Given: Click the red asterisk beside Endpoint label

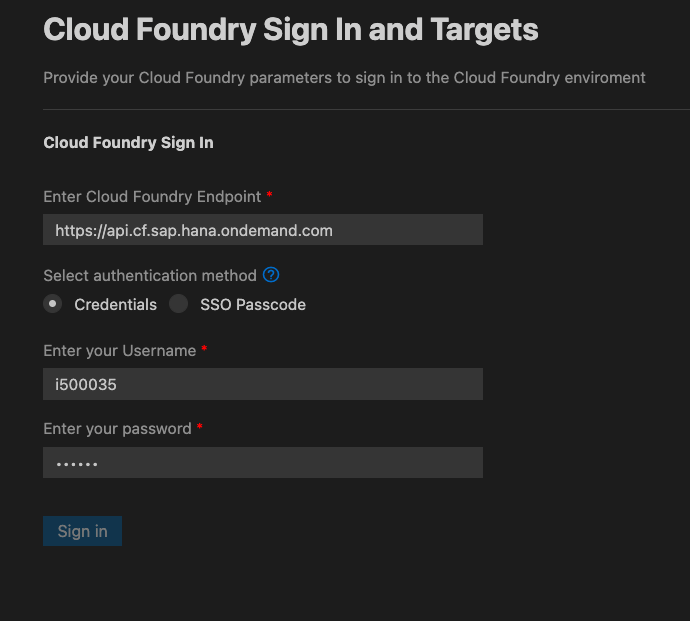Looking at the screenshot, I should coord(269,194).
